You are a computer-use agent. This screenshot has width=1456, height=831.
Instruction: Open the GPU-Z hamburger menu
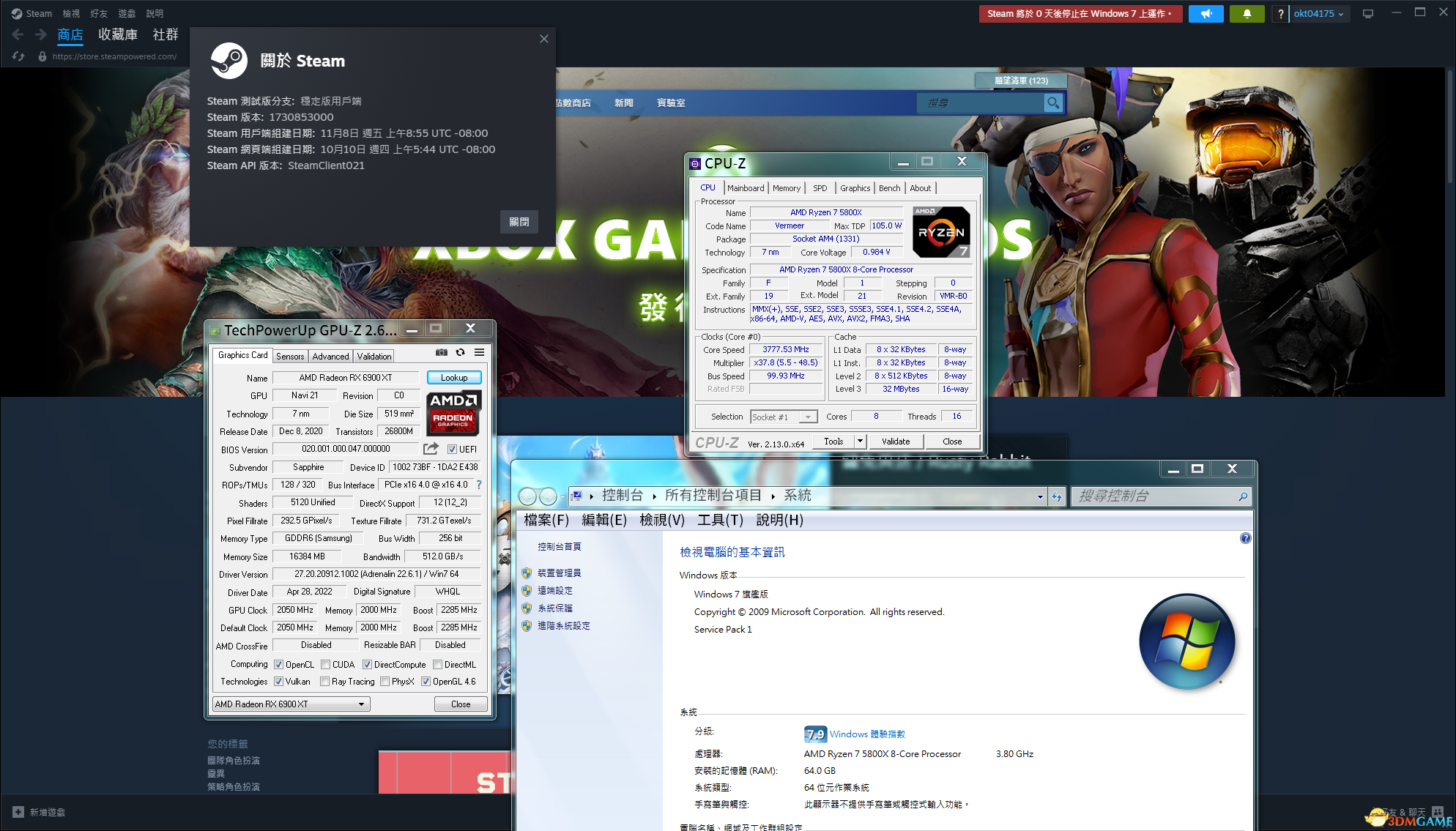tap(479, 352)
